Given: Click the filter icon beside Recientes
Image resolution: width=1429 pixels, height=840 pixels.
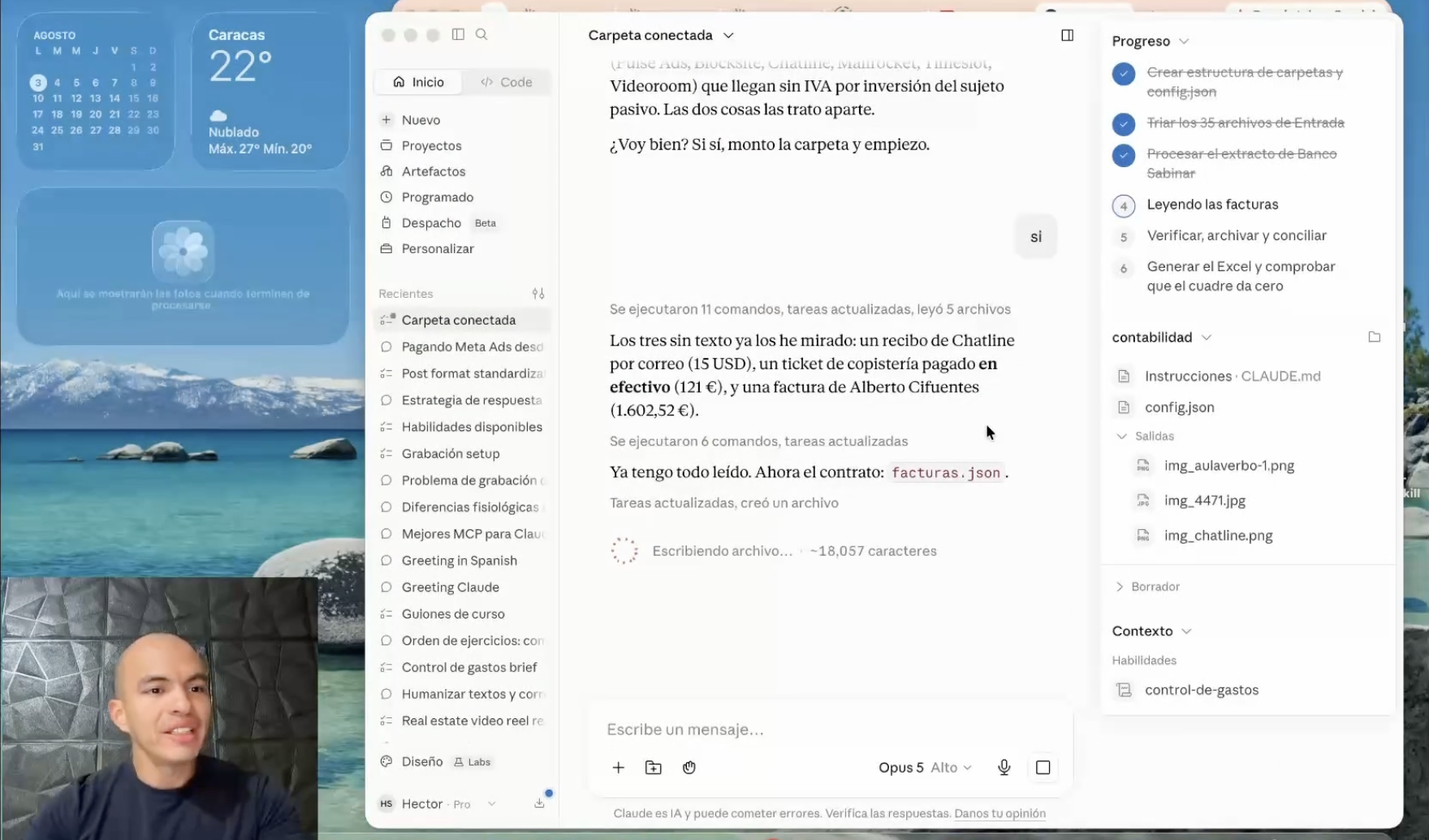Looking at the screenshot, I should (x=537, y=294).
